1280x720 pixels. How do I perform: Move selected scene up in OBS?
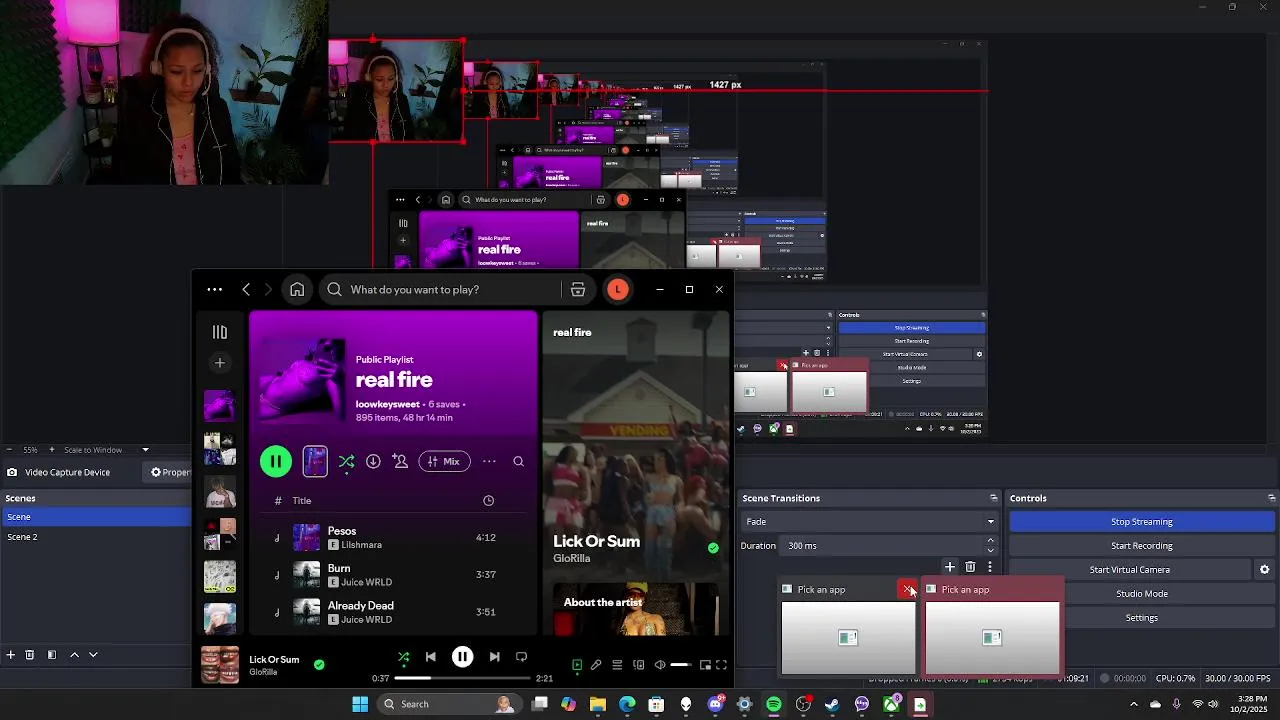(x=74, y=655)
